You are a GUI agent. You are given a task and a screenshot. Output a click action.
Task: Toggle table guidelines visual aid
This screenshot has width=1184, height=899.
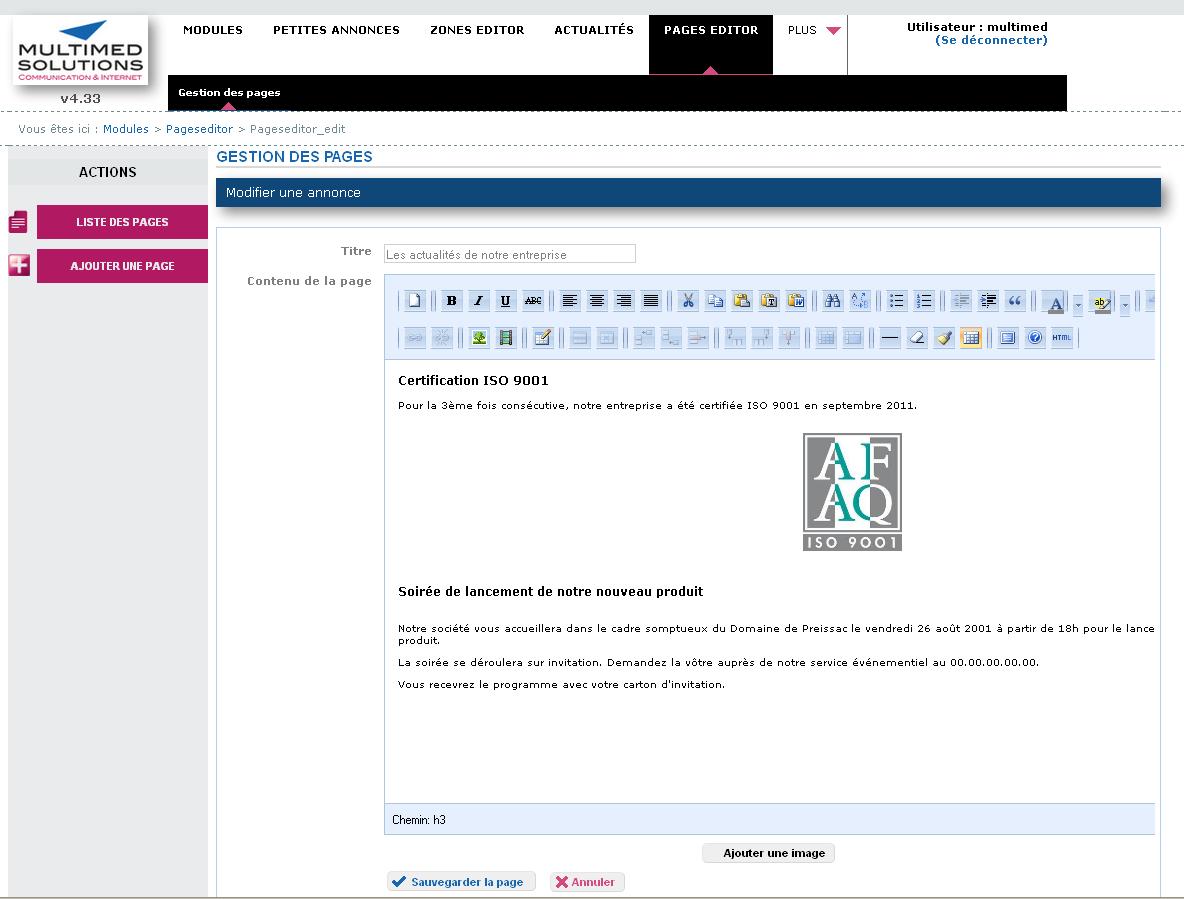(971, 337)
